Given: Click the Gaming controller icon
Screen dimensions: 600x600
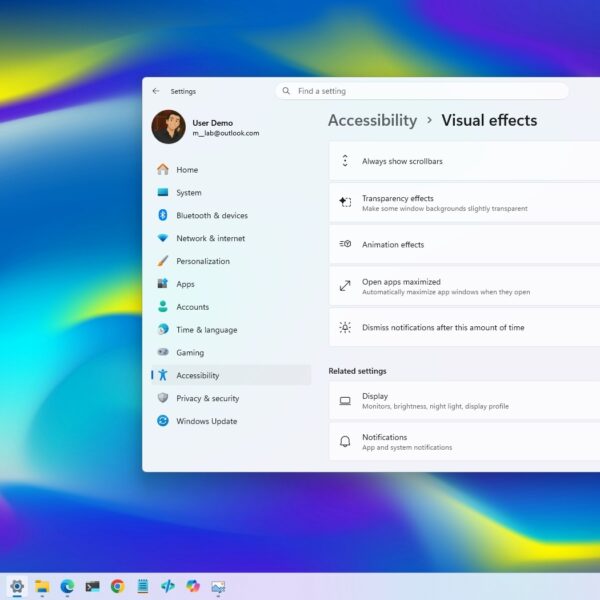Looking at the screenshot, I should pyautogui.click(x=163, y=352).
